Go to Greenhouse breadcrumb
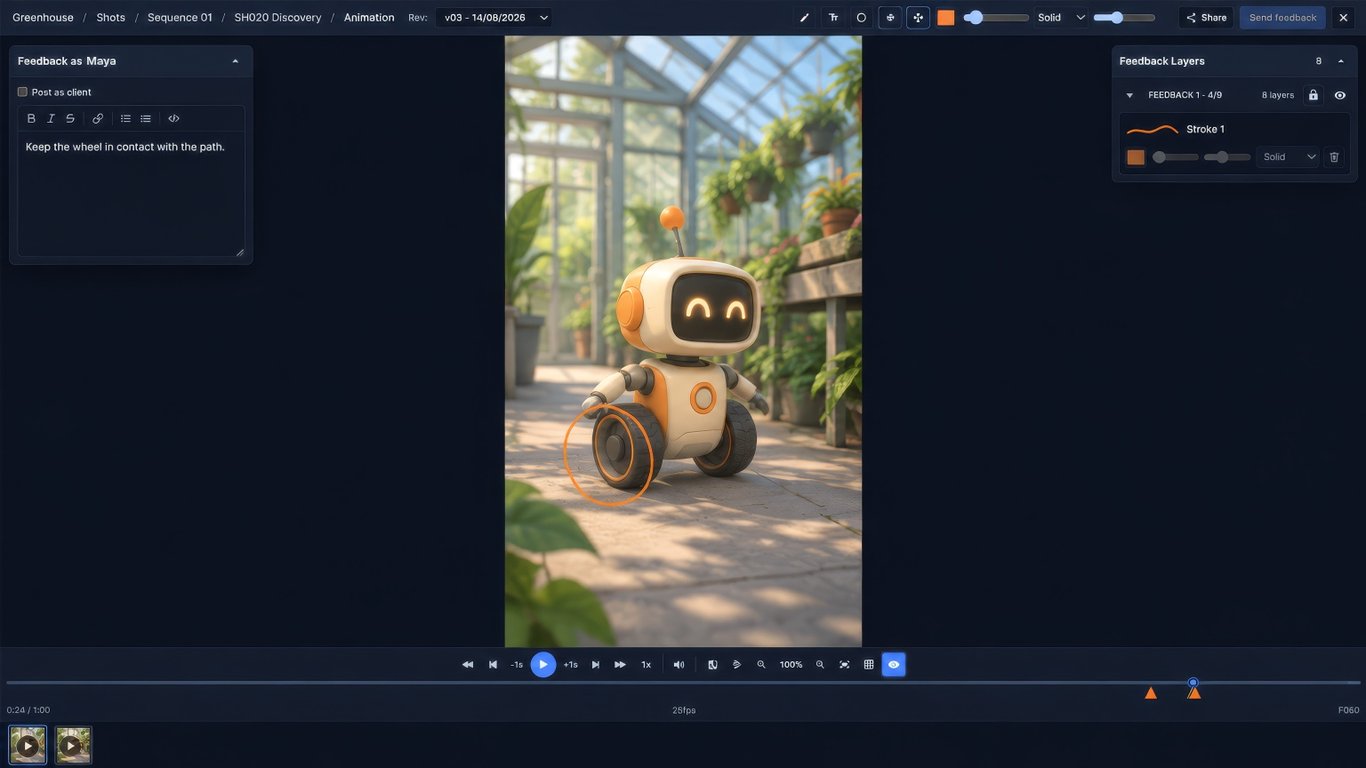 tap(43, 17)
